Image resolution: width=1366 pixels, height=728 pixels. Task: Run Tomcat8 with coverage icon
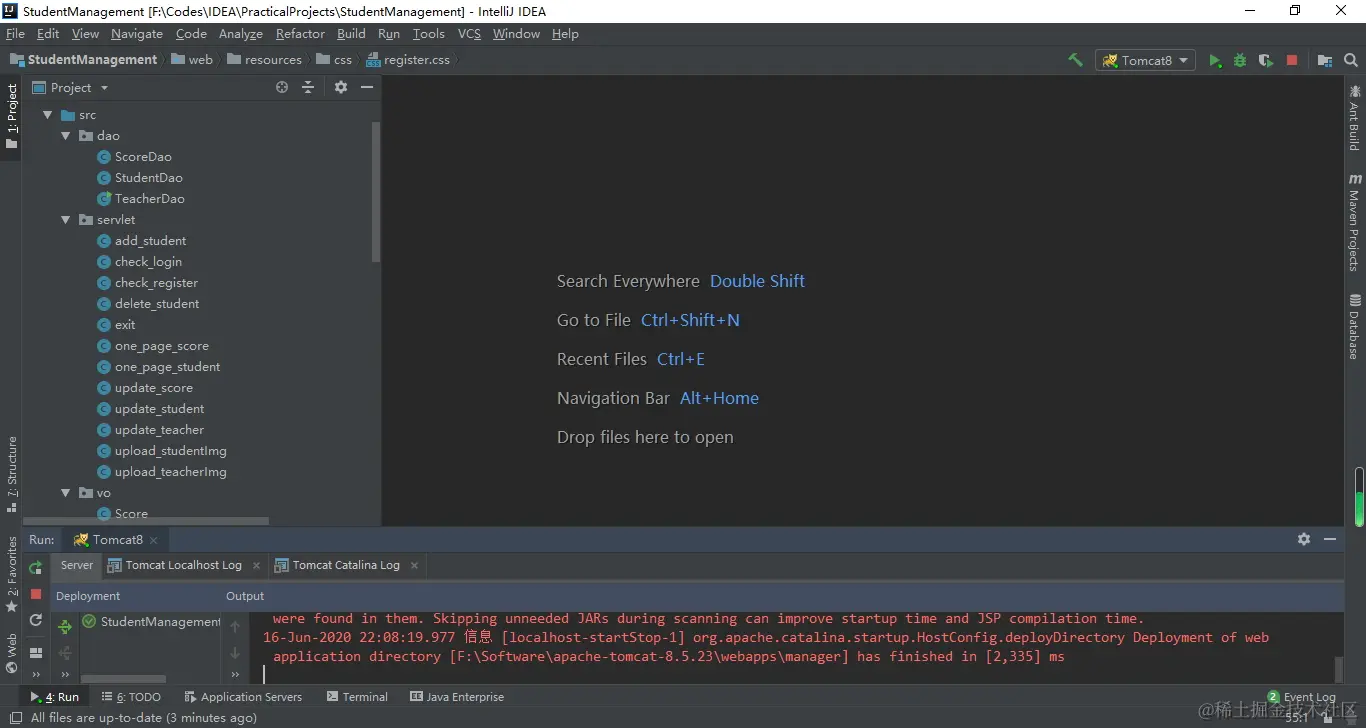click(1266, 60)
